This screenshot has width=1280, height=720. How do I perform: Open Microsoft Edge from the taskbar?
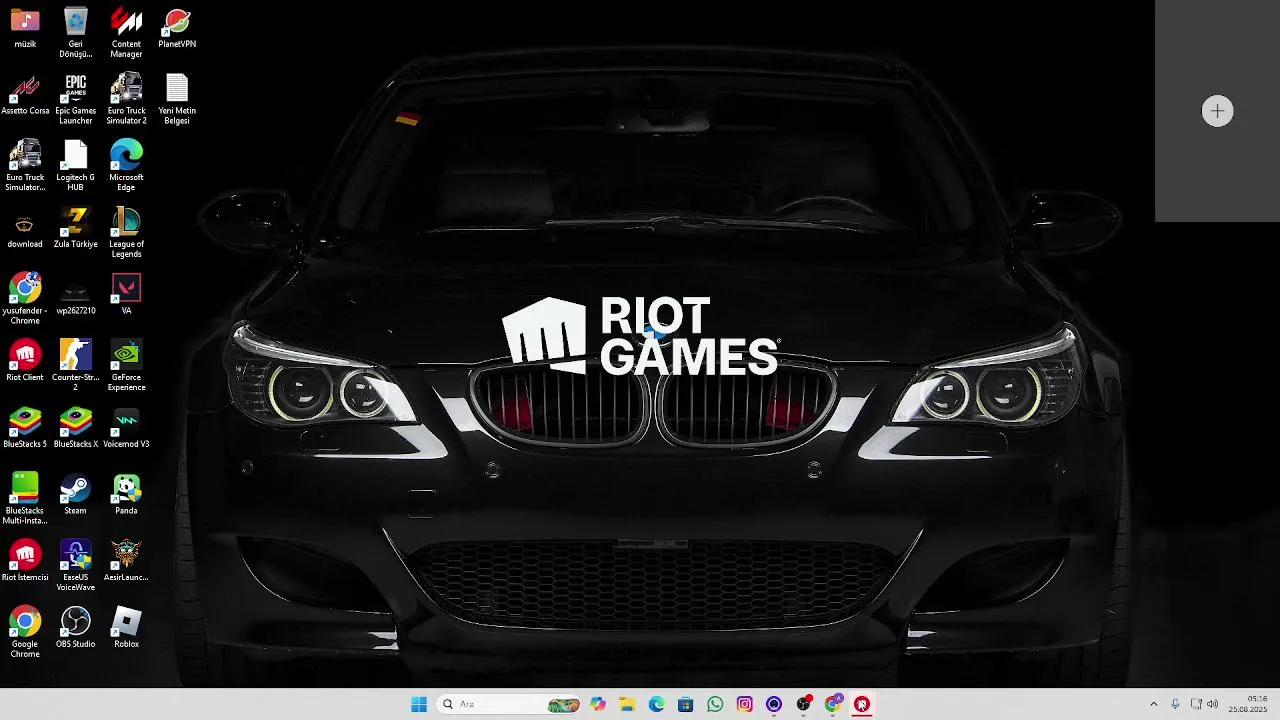(656, 704)
